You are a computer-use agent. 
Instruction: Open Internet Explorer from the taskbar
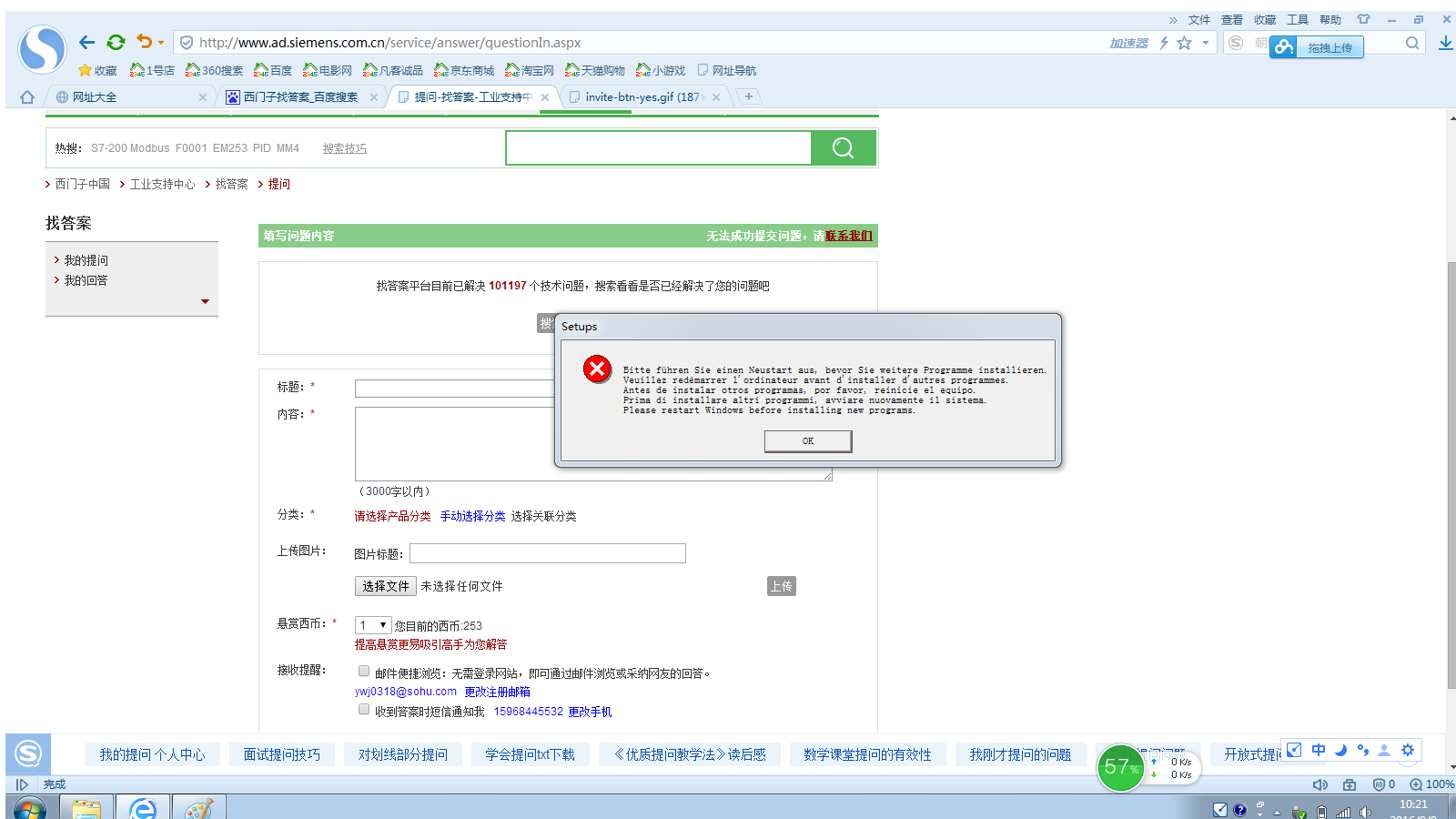[x=143, y=807]
